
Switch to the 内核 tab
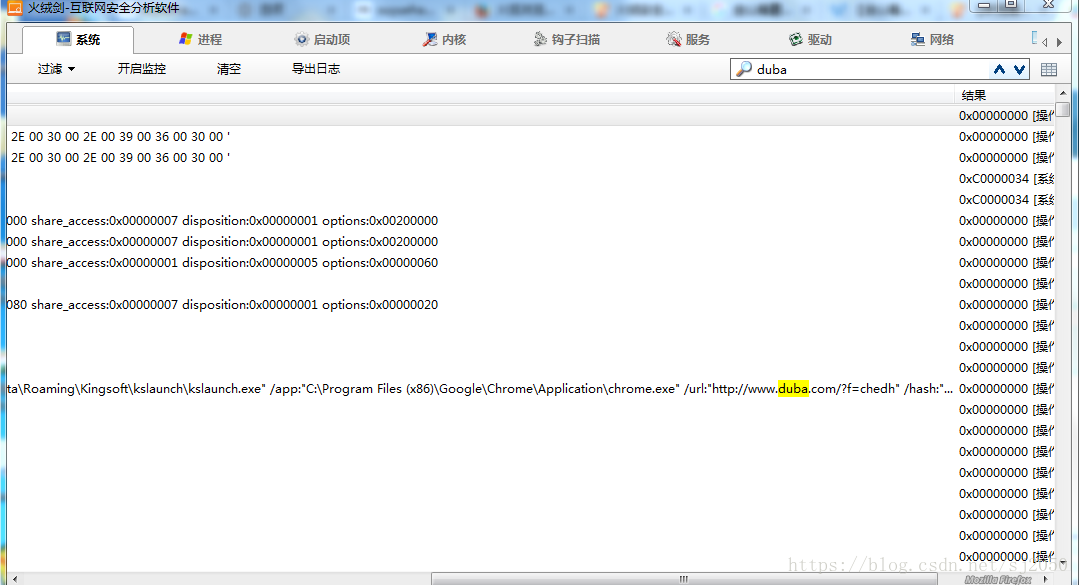(x=444, y=39)
